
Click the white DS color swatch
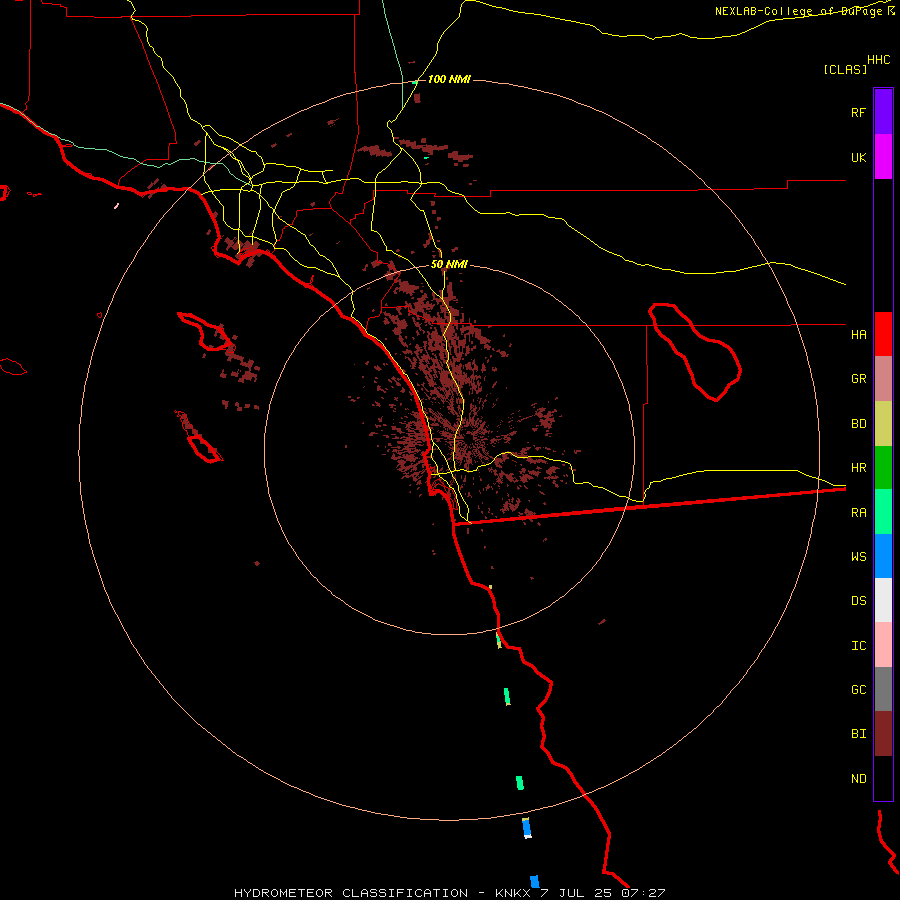click(x=883, y=600)
